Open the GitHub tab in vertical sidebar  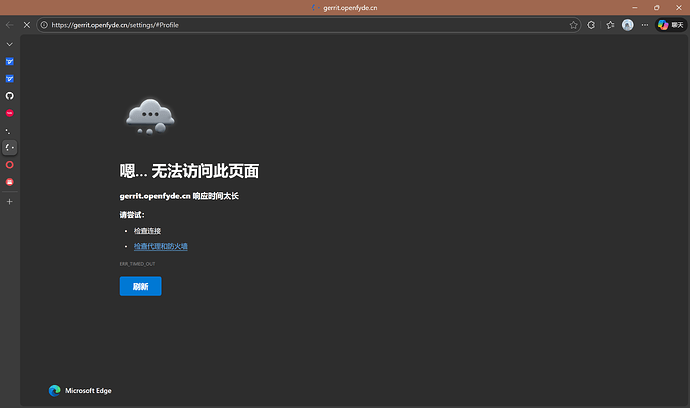coord(10,96)
